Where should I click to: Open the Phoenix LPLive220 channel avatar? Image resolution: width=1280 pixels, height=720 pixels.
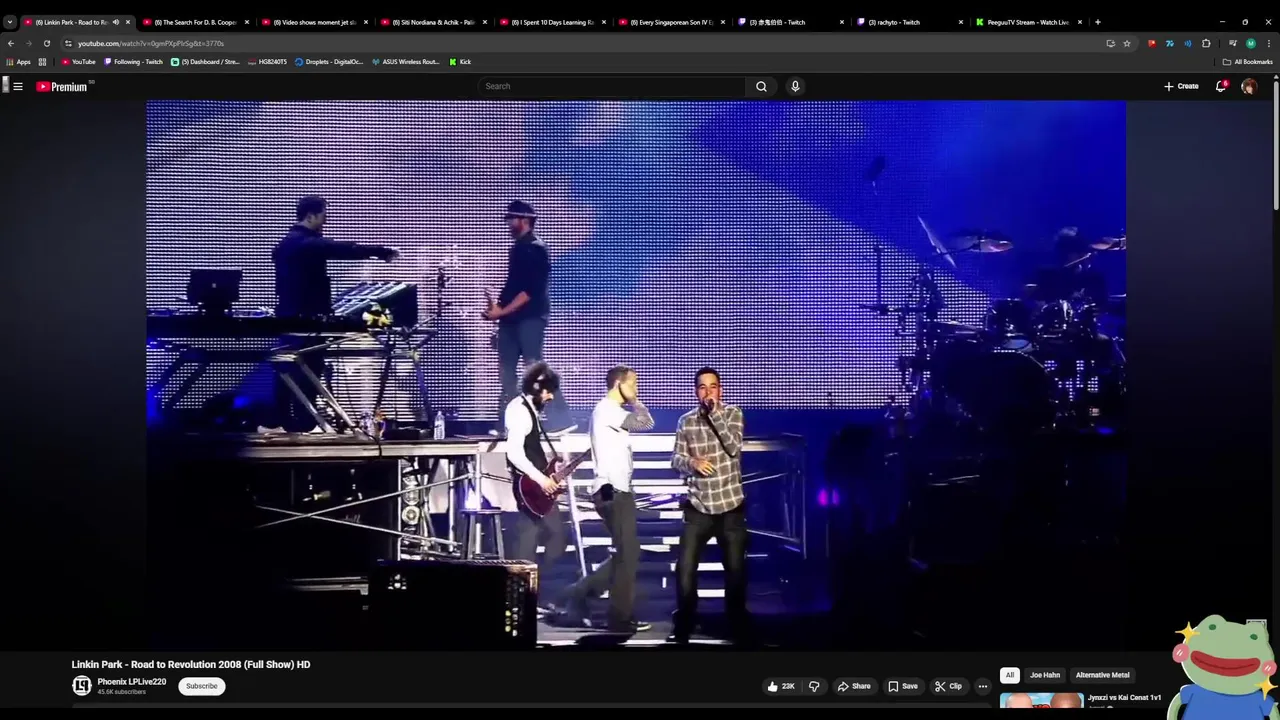[x=82, y=685]
